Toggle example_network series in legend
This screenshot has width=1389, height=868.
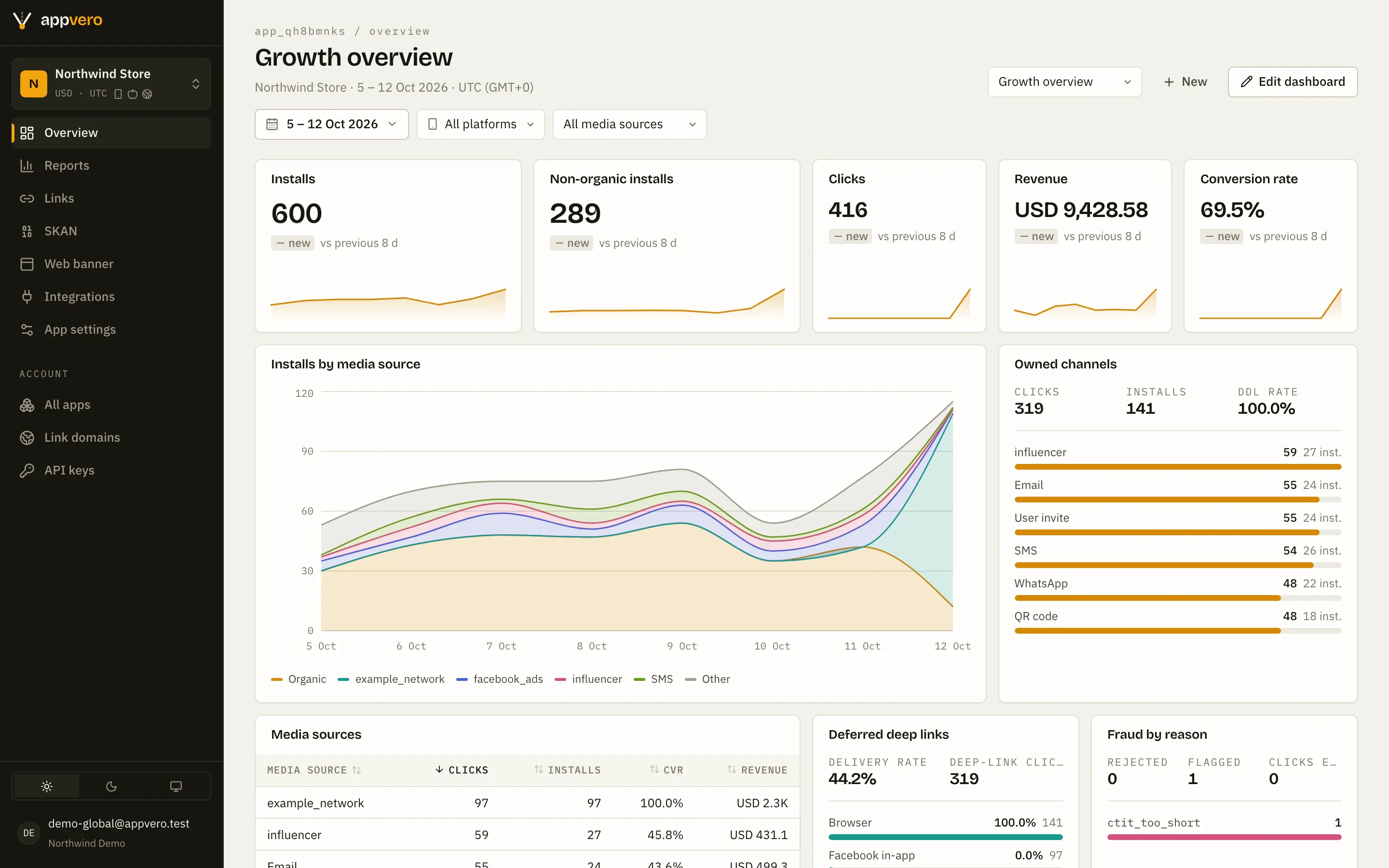pos(391,679)
